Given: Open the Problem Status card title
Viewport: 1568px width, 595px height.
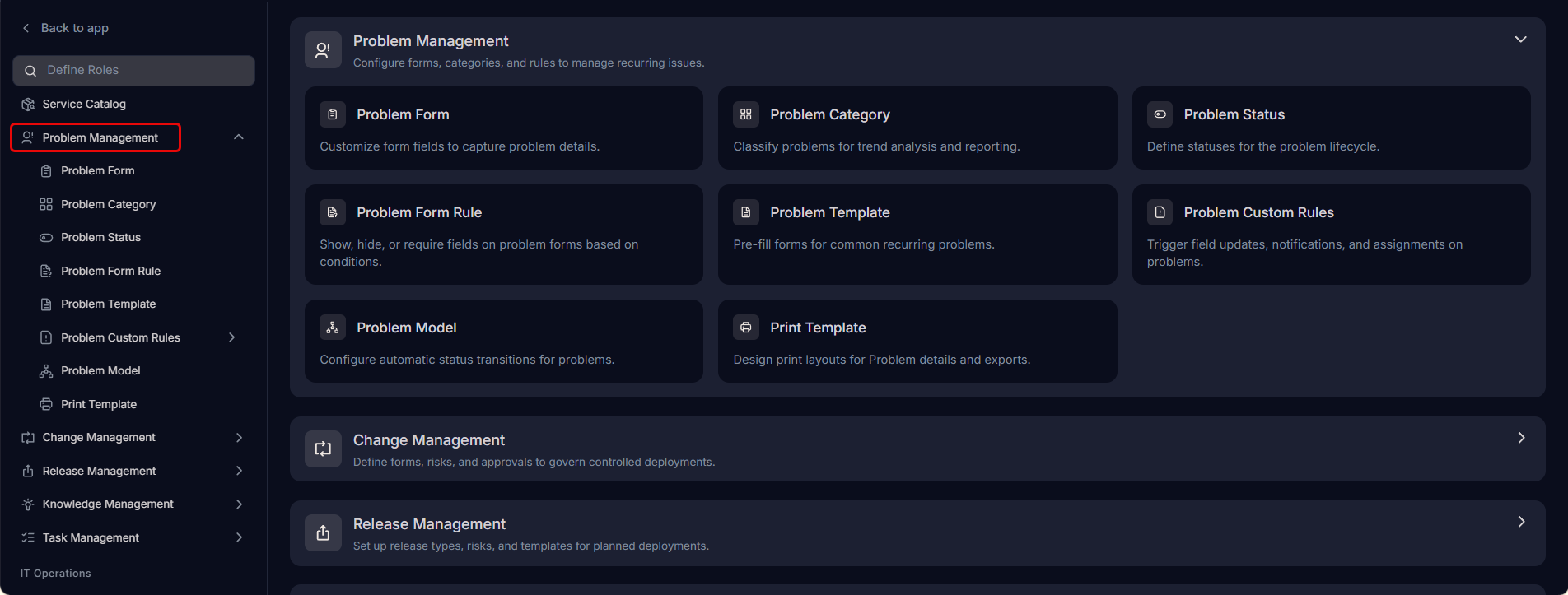Looking at the screenshot, I should pyautogui.click(x=1234, y=114).
